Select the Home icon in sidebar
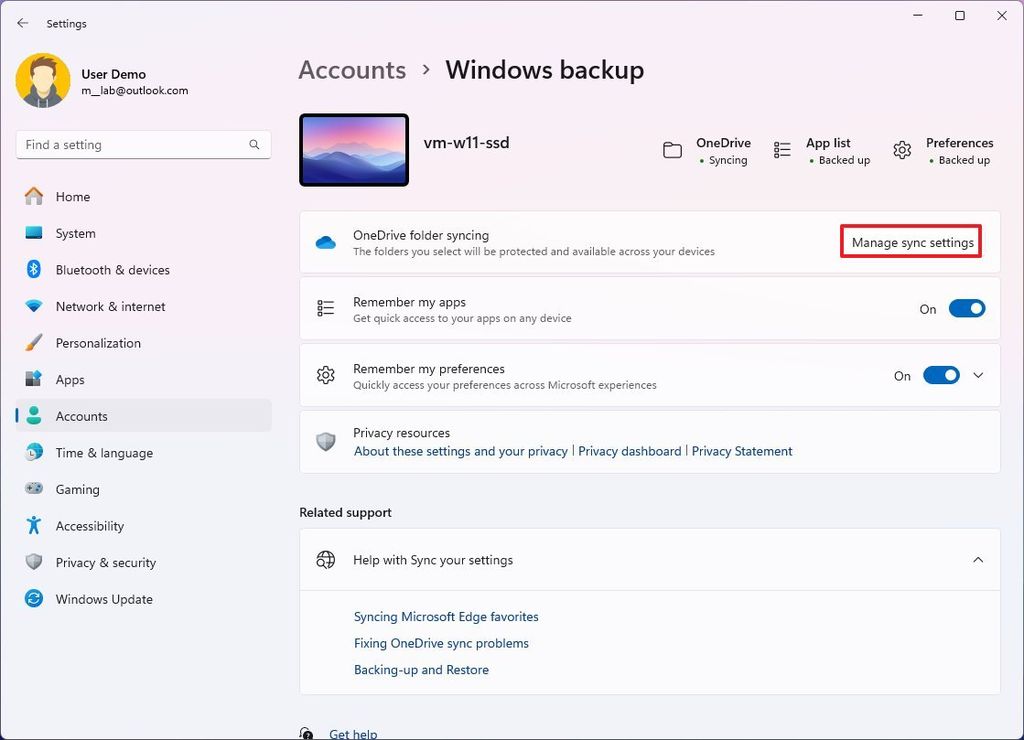 tap(34, 196)
